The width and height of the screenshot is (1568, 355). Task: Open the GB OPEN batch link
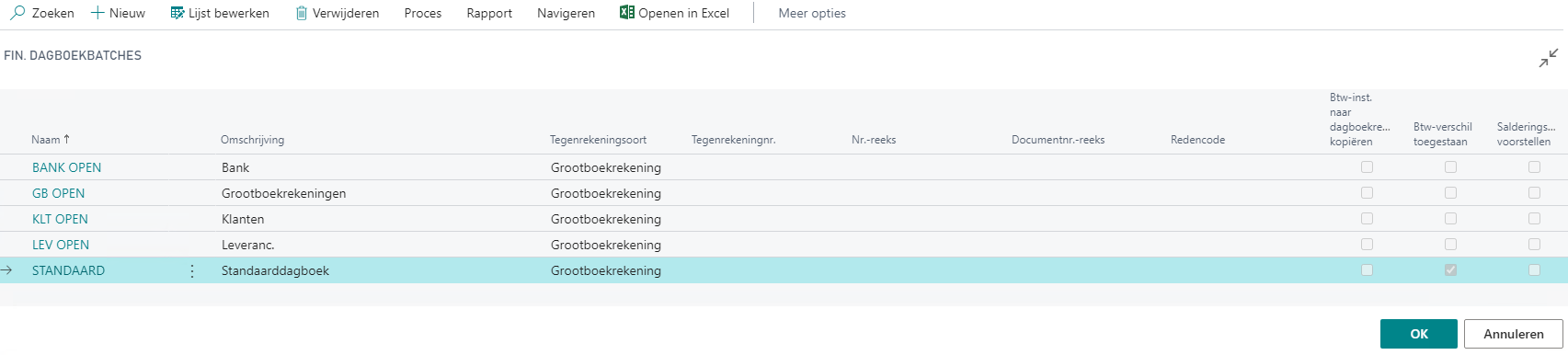[59, 193]
